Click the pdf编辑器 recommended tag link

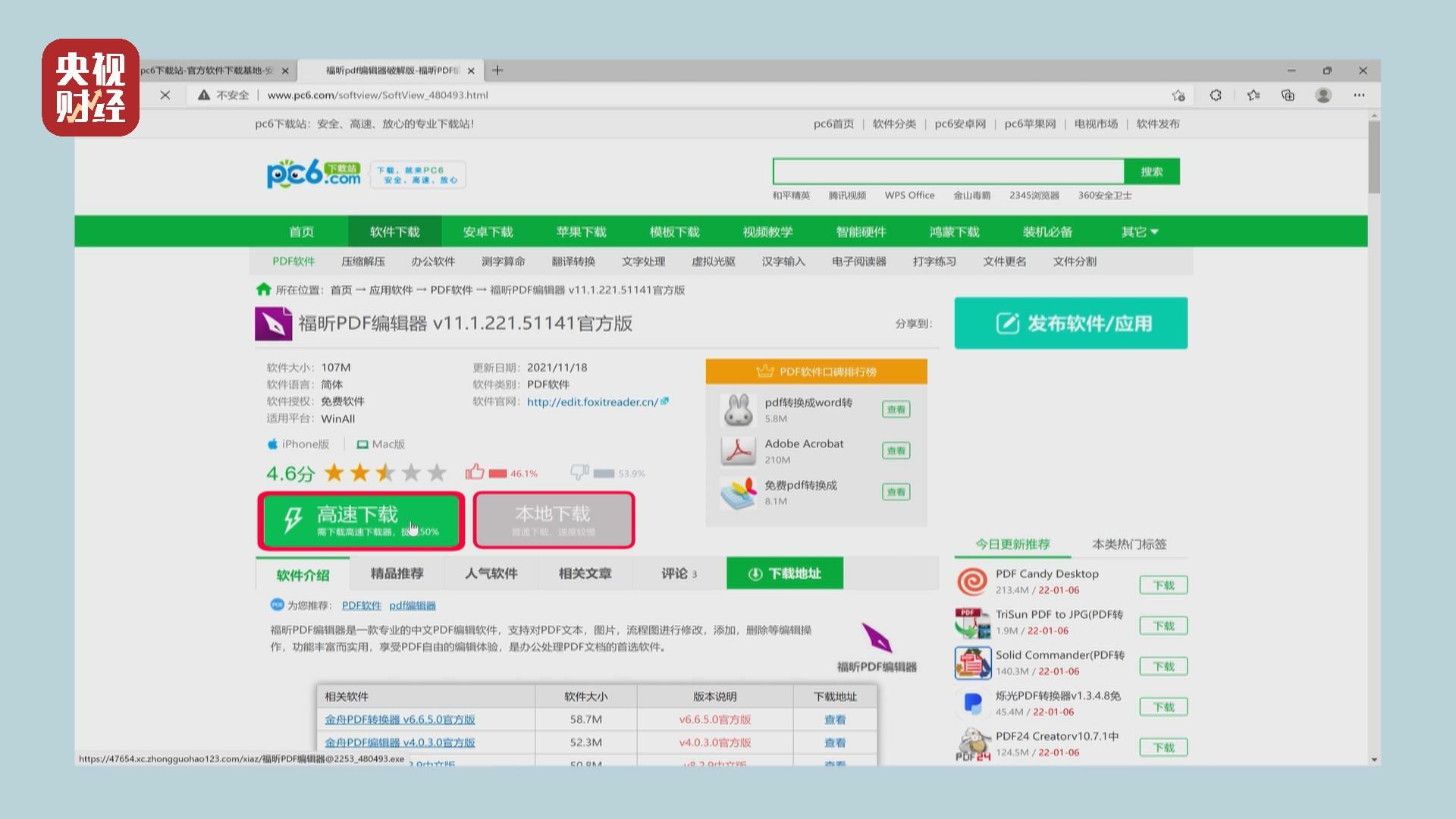(x=413, y=605)
